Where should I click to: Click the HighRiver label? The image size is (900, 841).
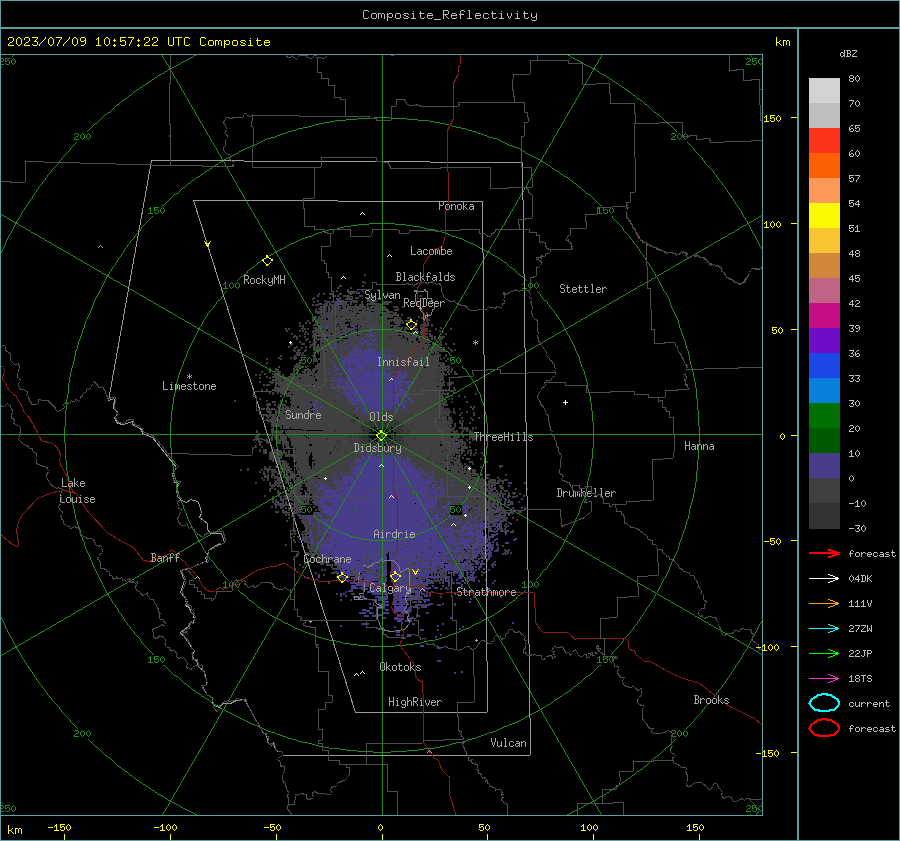[415, 702]
